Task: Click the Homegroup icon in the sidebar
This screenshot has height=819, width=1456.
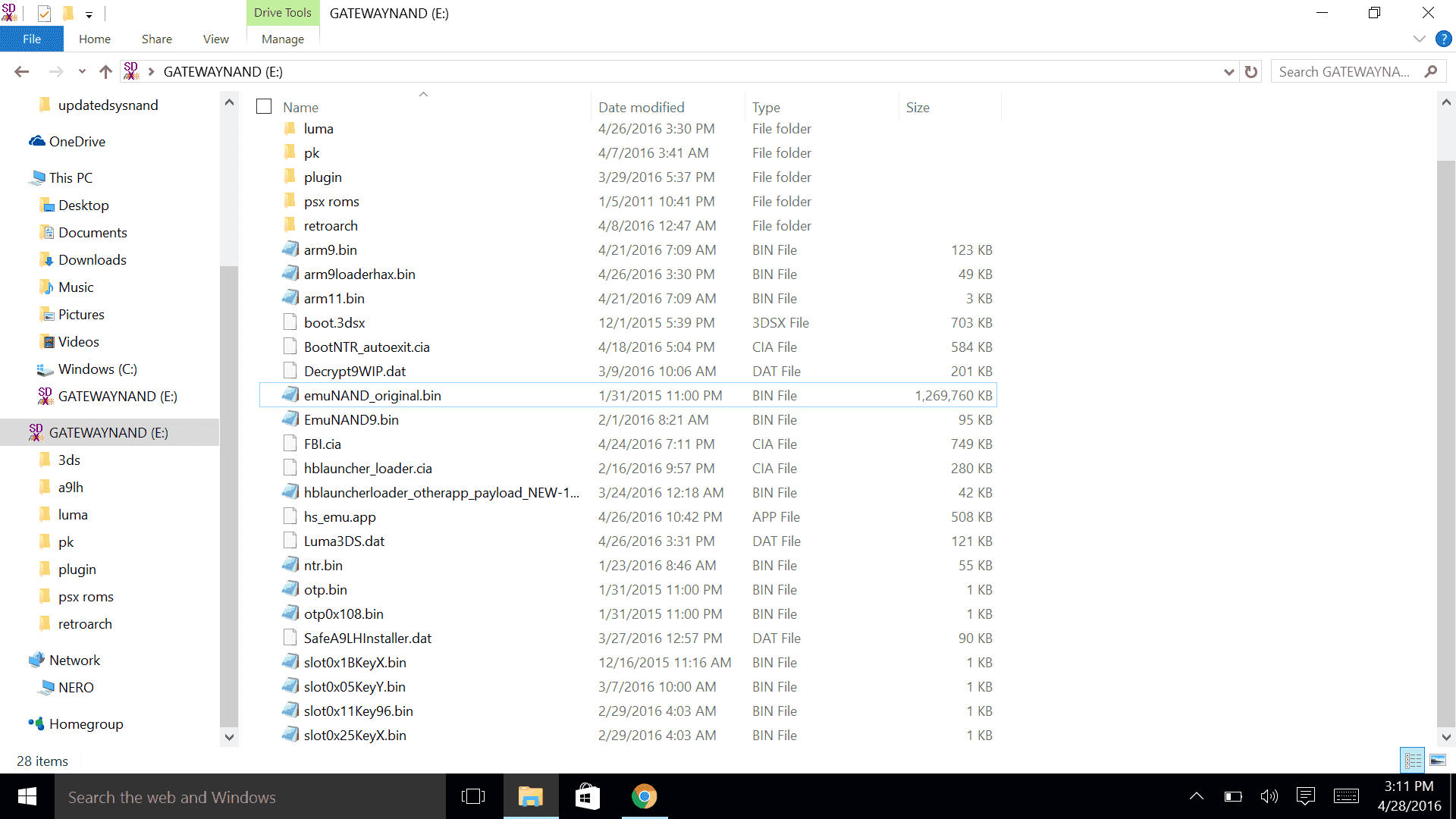Action: (36, 723)
